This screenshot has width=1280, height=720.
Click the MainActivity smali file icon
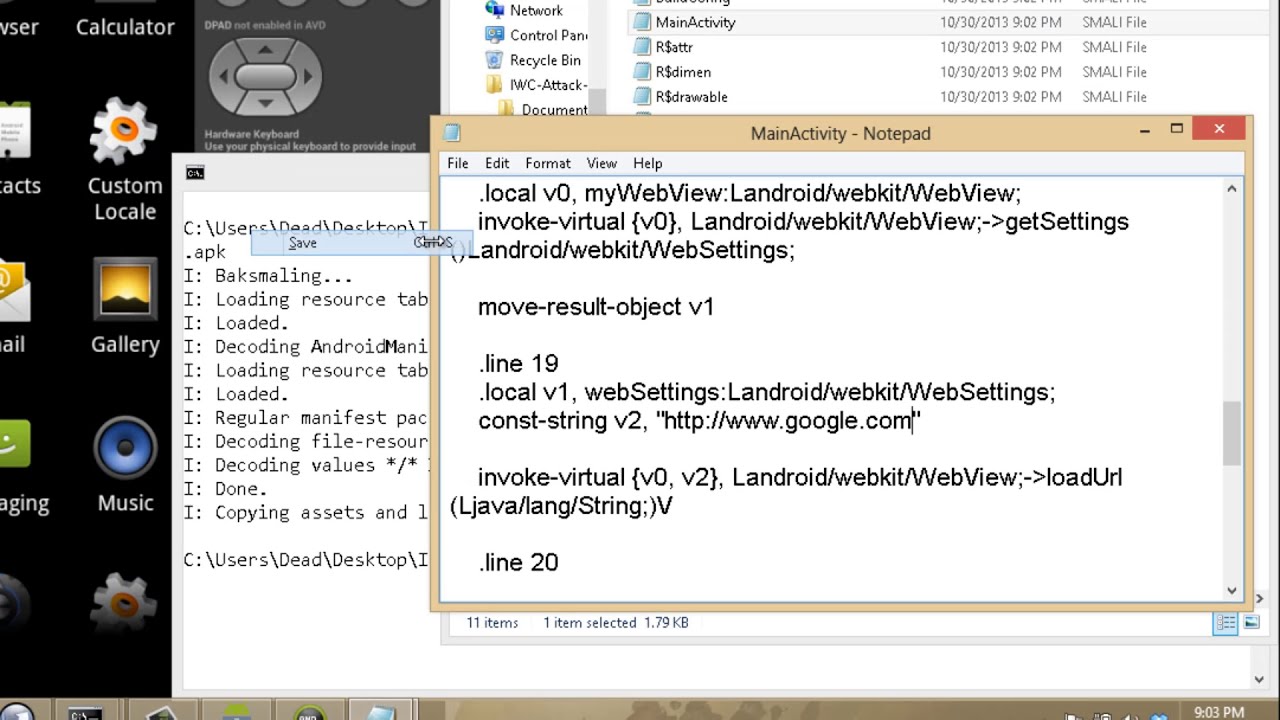(x=641, y=22)
